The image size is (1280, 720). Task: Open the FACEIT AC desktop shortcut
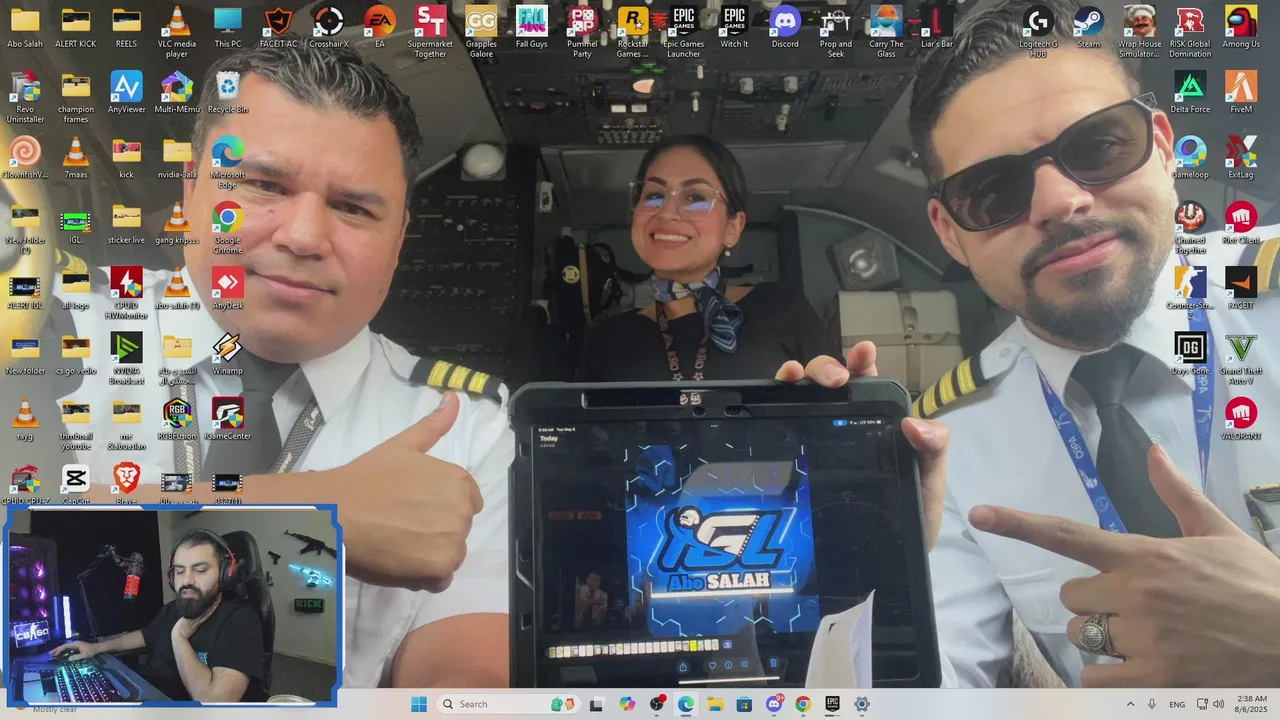point(278,28)
